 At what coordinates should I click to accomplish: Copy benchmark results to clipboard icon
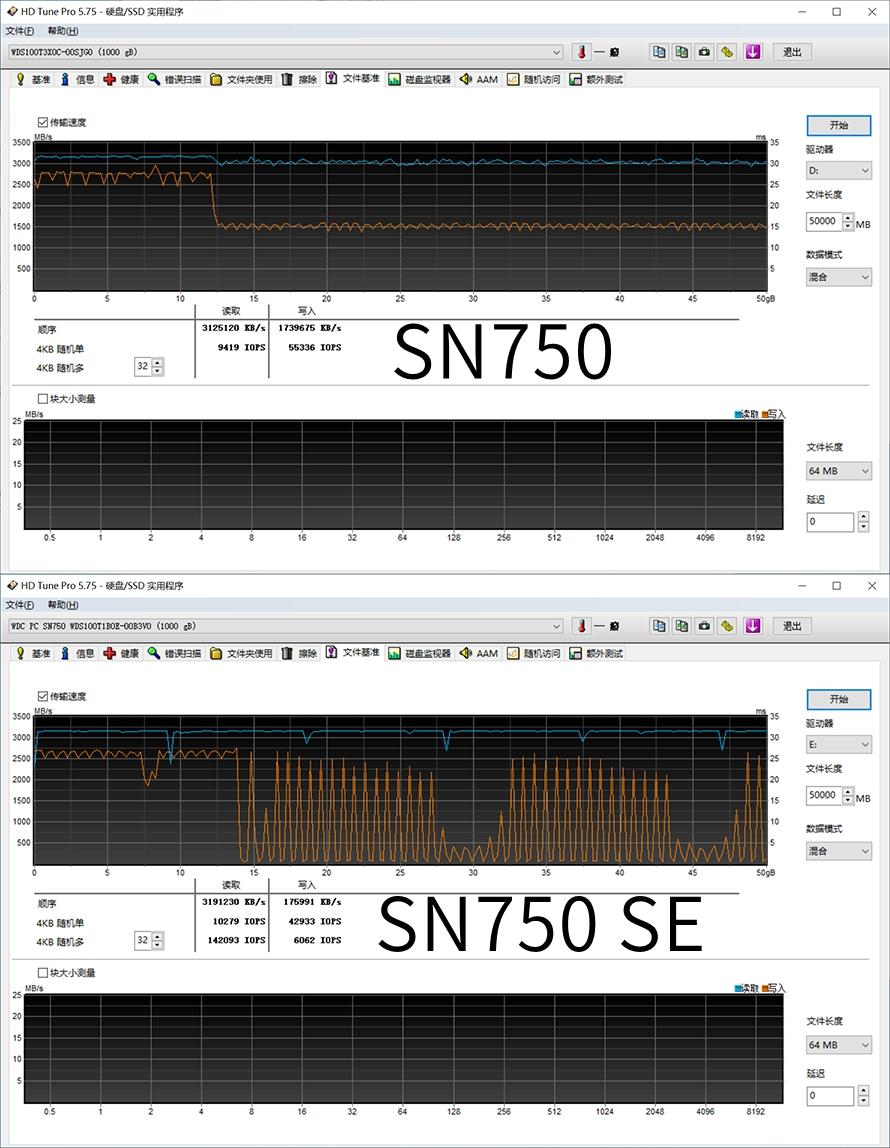[x=658, y=51]
